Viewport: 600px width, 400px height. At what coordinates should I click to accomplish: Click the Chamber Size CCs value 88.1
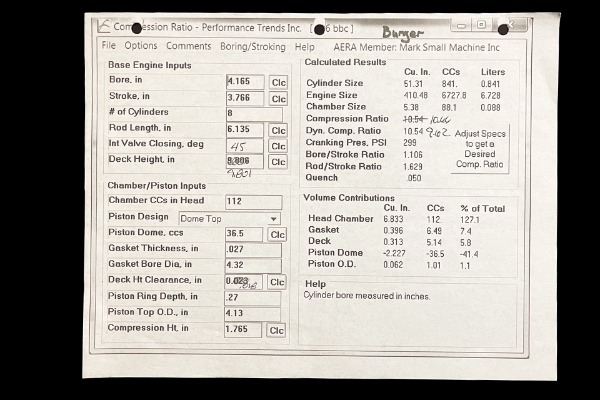point(449,107)
